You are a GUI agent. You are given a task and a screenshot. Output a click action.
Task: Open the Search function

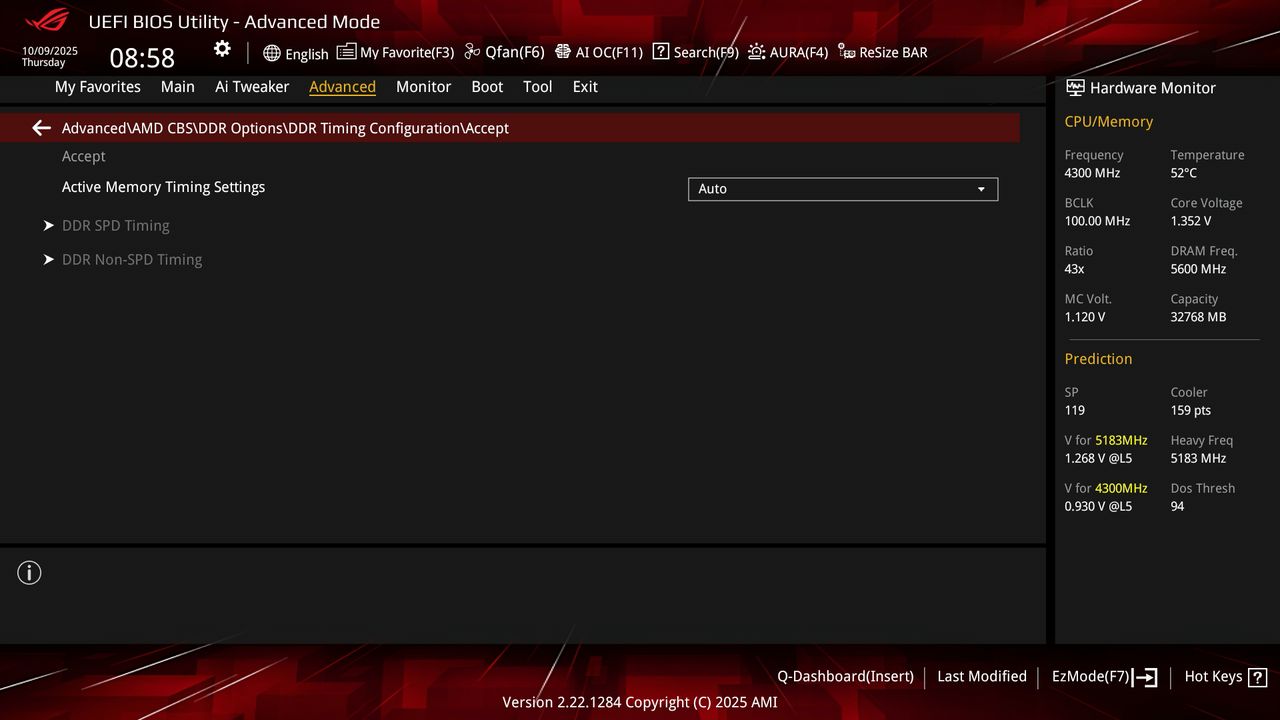[x=695, y=52]
